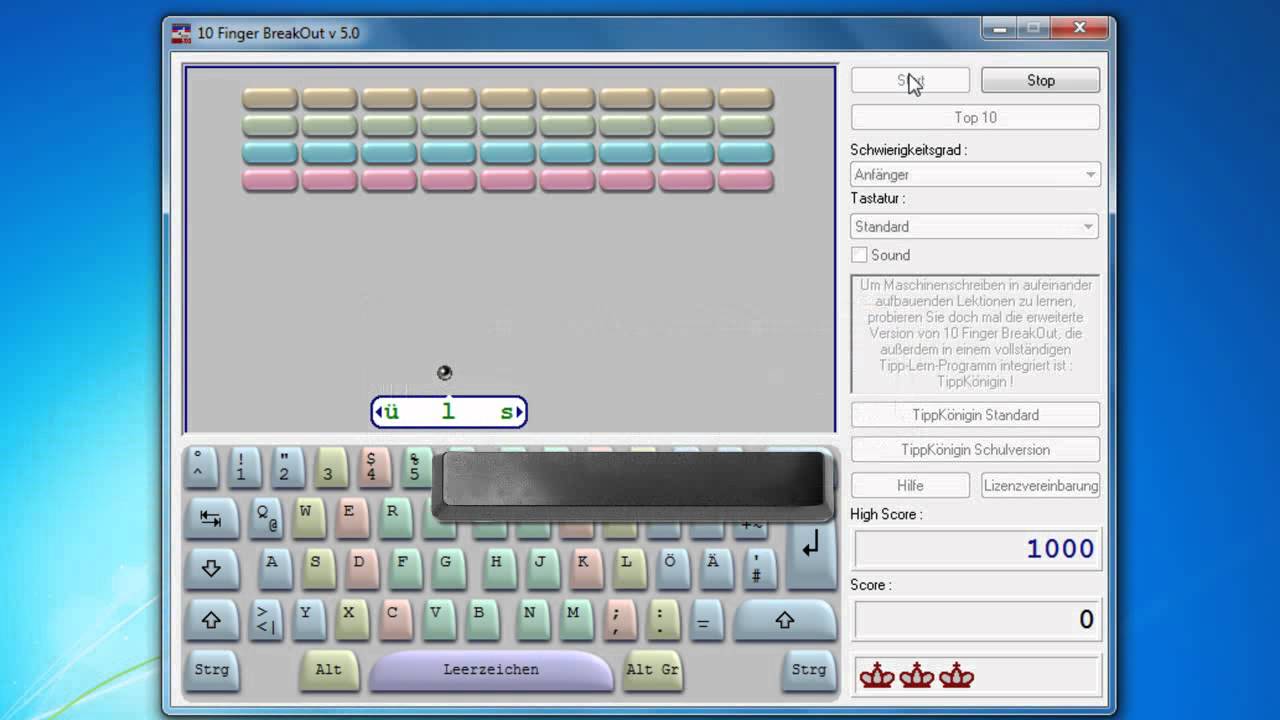Image resolution: width=1280 pixels, height=720 pixels.
Task: Open the Top 10 list
Action: point(975,117)
